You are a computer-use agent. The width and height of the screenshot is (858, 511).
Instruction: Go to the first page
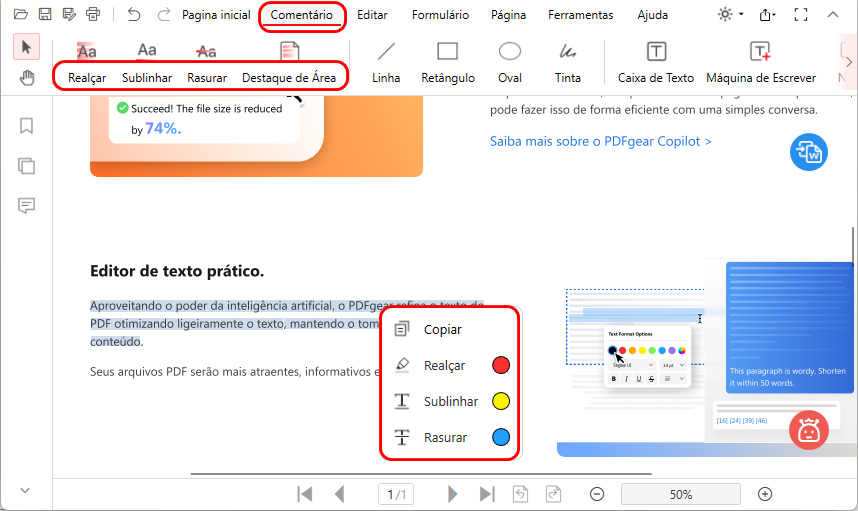pos(305,494)
